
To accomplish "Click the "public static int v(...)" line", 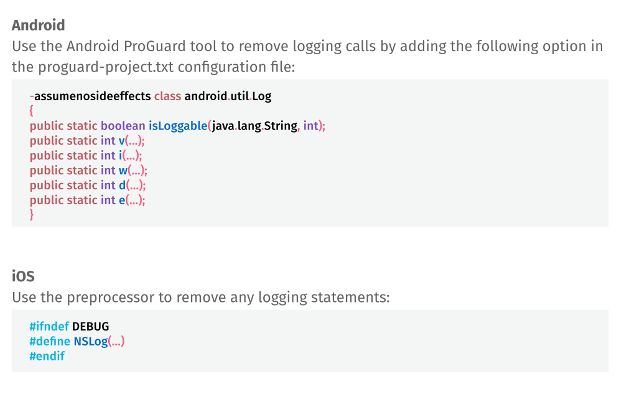I will click(x=87, y=140).
